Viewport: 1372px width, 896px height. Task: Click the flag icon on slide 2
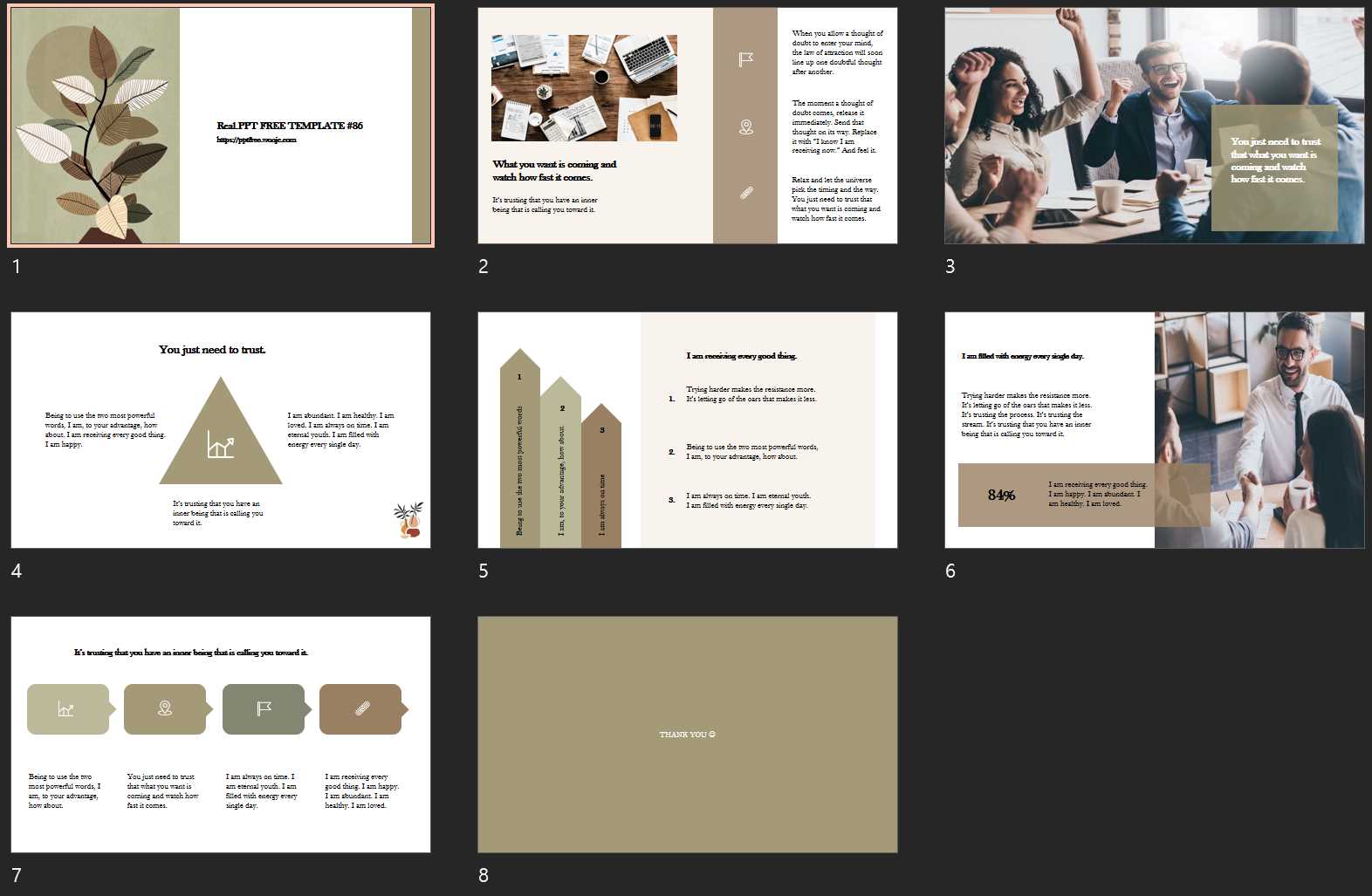(746, 59)
